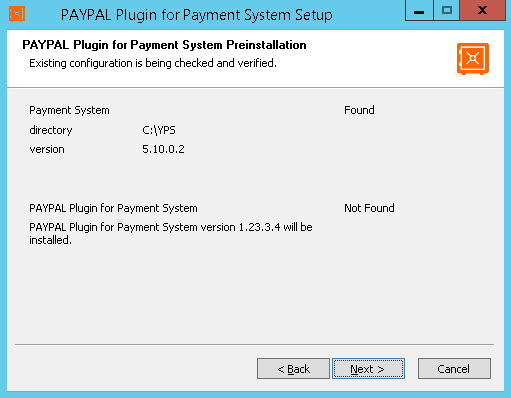Click the large orange safe logo in header
Viewport: 511px width, 398px height.
pyautogui.click(x=473, y=59)
